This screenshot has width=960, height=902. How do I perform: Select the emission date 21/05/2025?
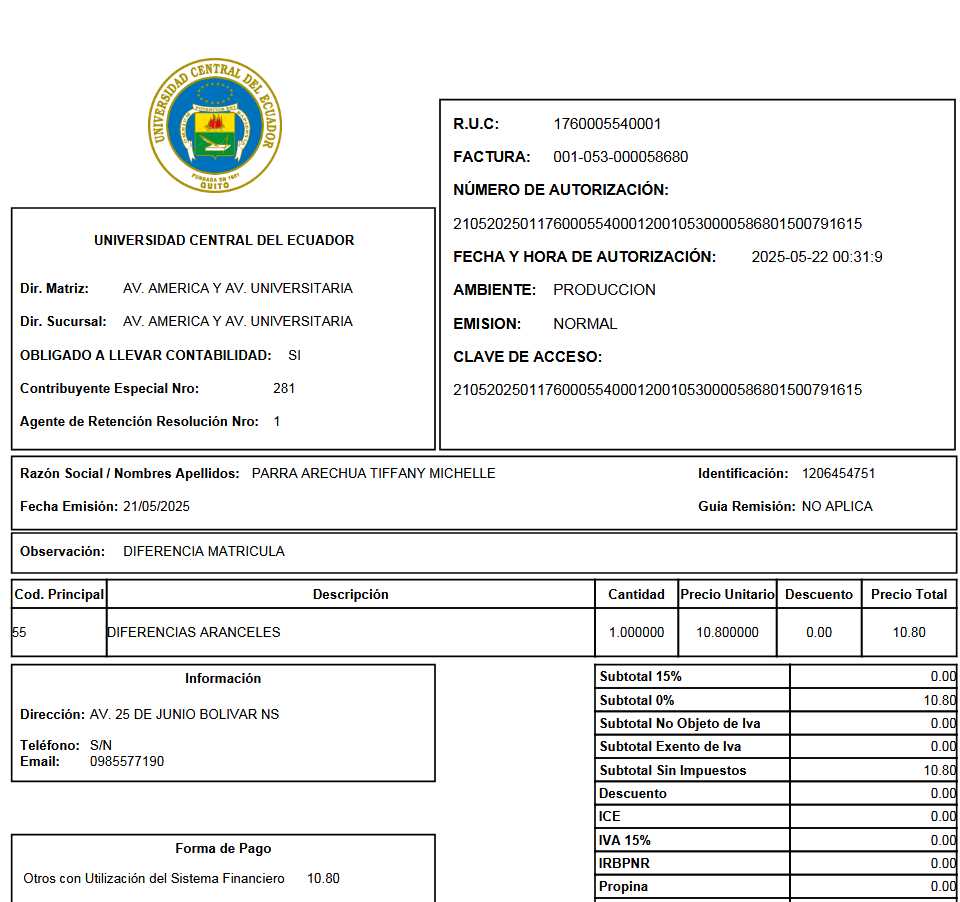pyautogui.click(x=156, y=506)
